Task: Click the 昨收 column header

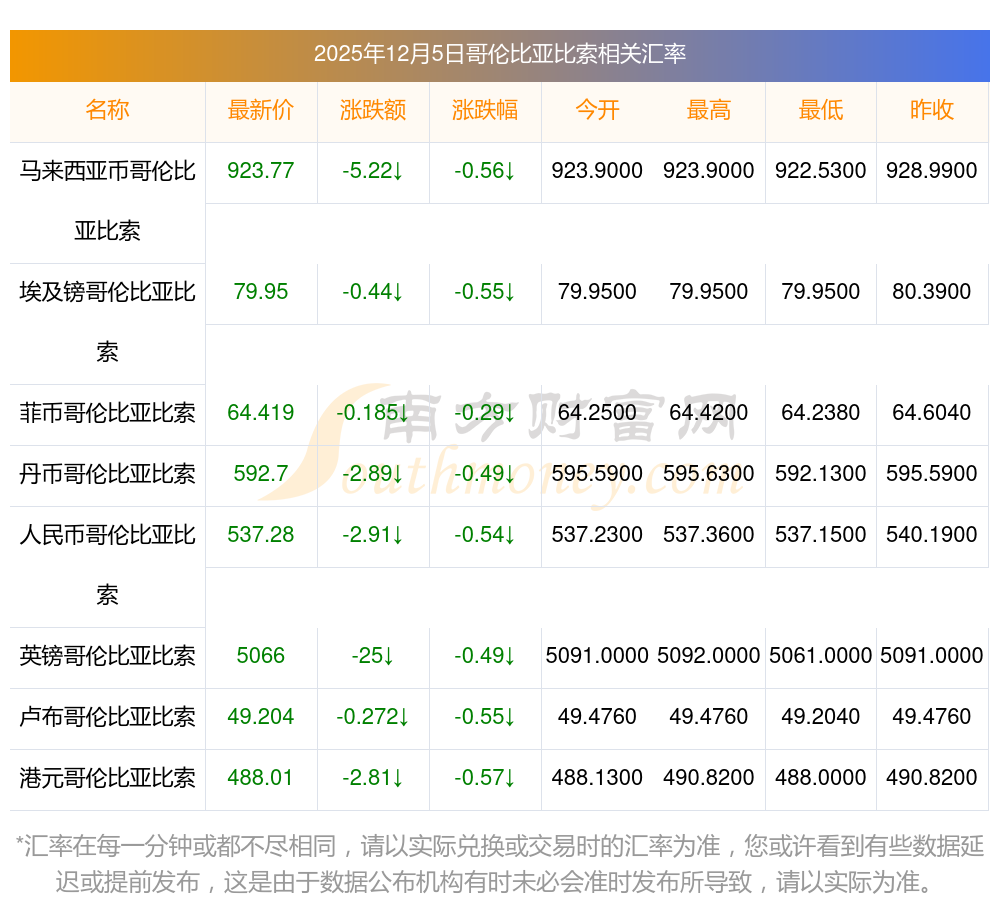Action: (x=931, y=110)
